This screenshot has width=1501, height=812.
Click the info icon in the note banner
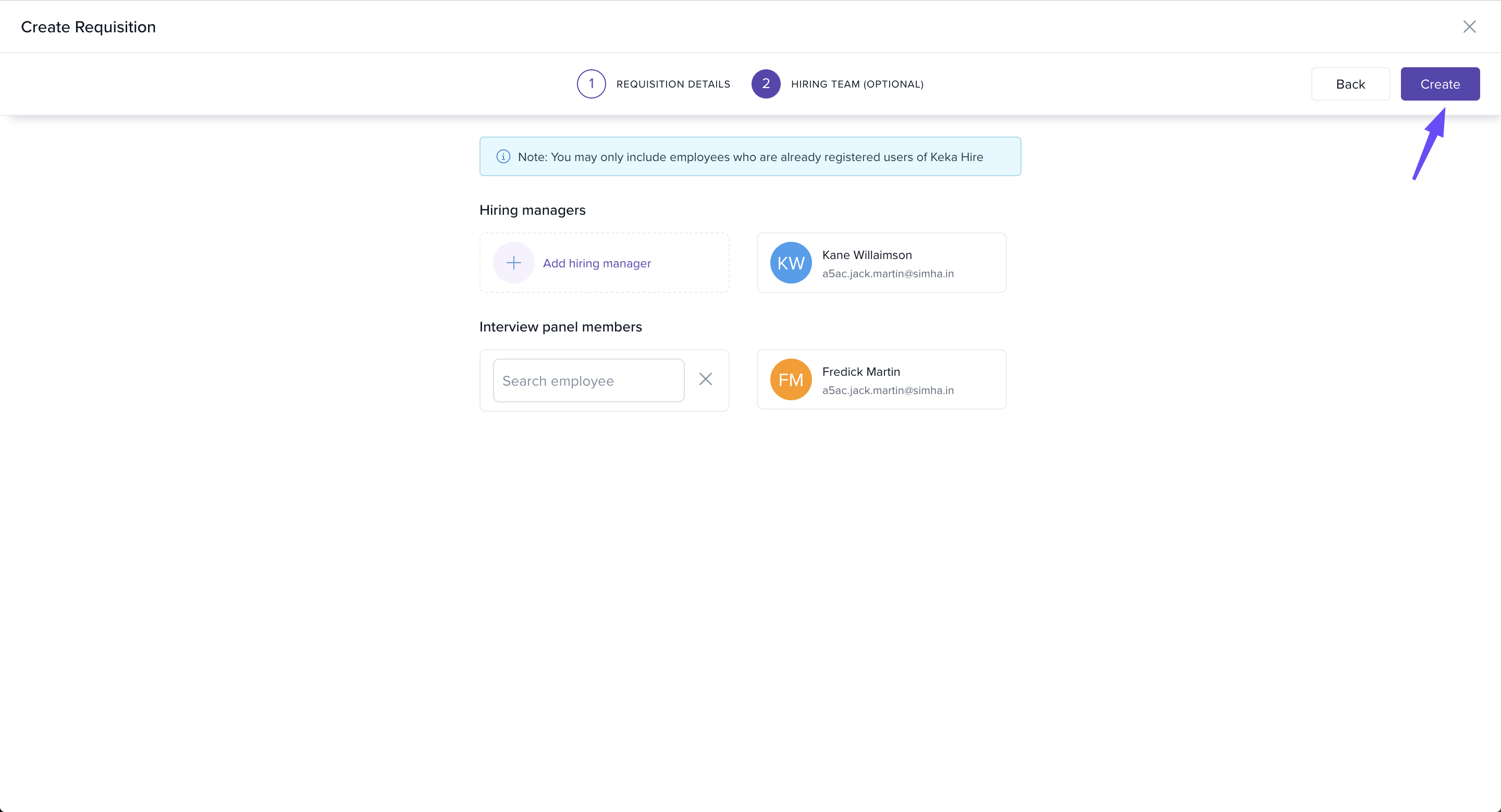pos(503,156)
